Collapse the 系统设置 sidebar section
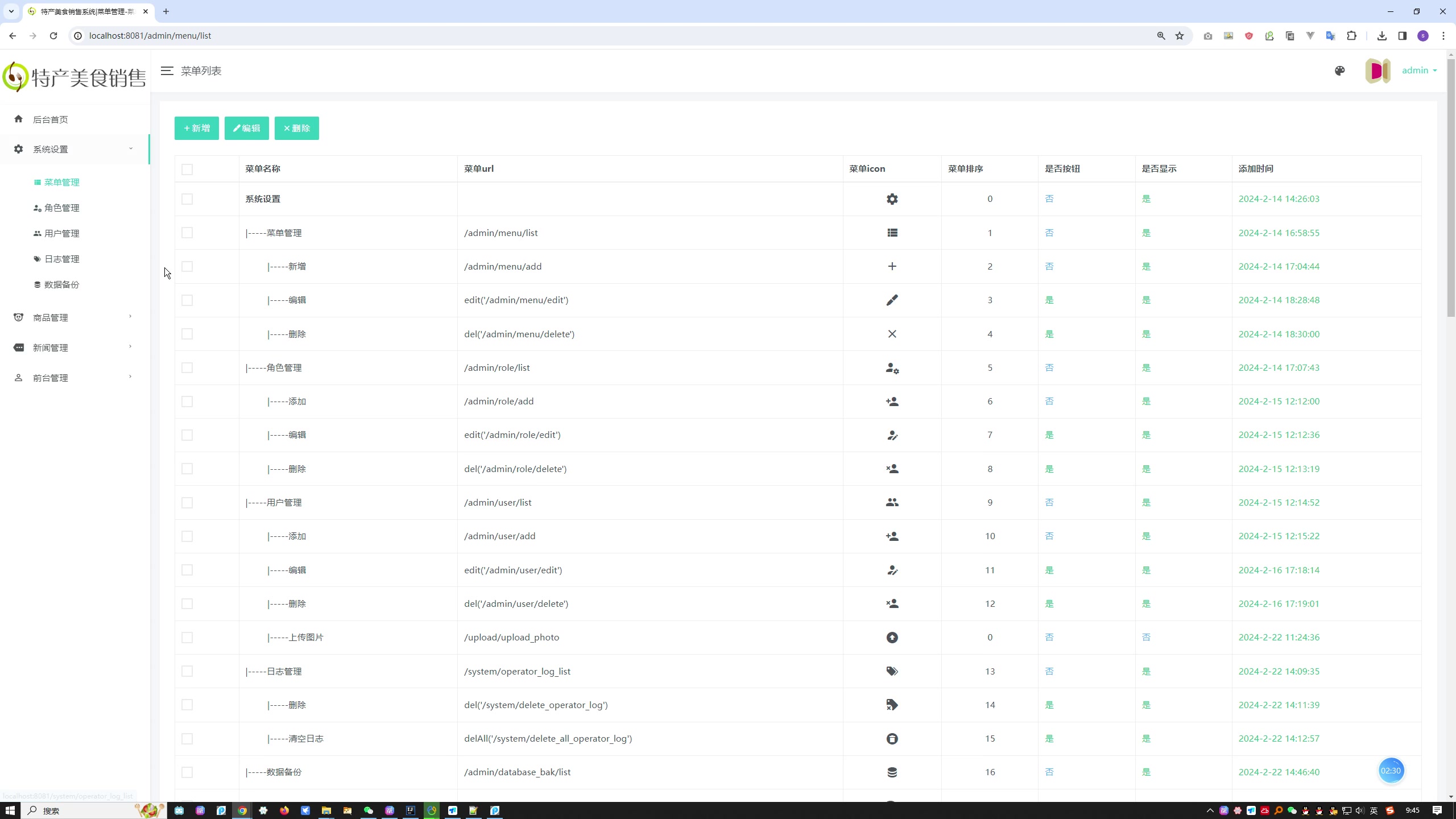Screen dimensions: 1456x819 point(75,149)
